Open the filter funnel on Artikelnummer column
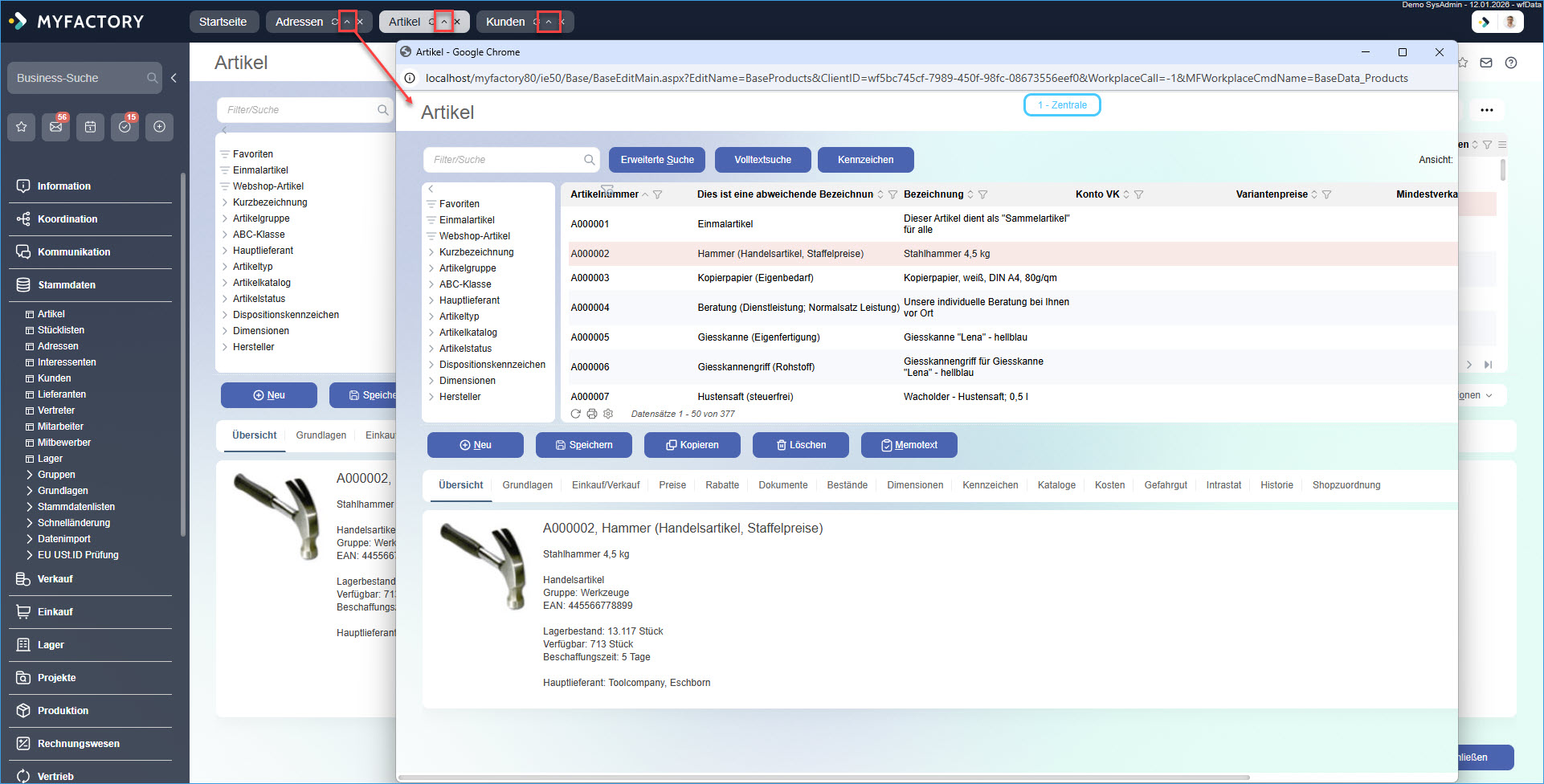This screenshot has height=784, width=1544. (x=658, y=194)
